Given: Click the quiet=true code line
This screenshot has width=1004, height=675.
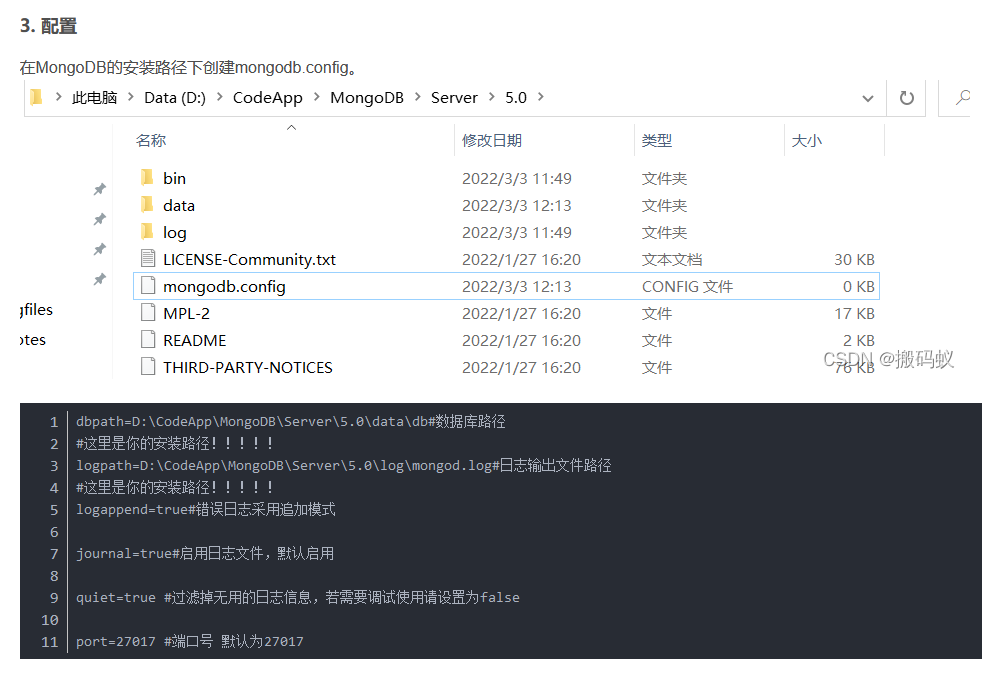Looking at the screenshot, I should (x=298, y=598).
